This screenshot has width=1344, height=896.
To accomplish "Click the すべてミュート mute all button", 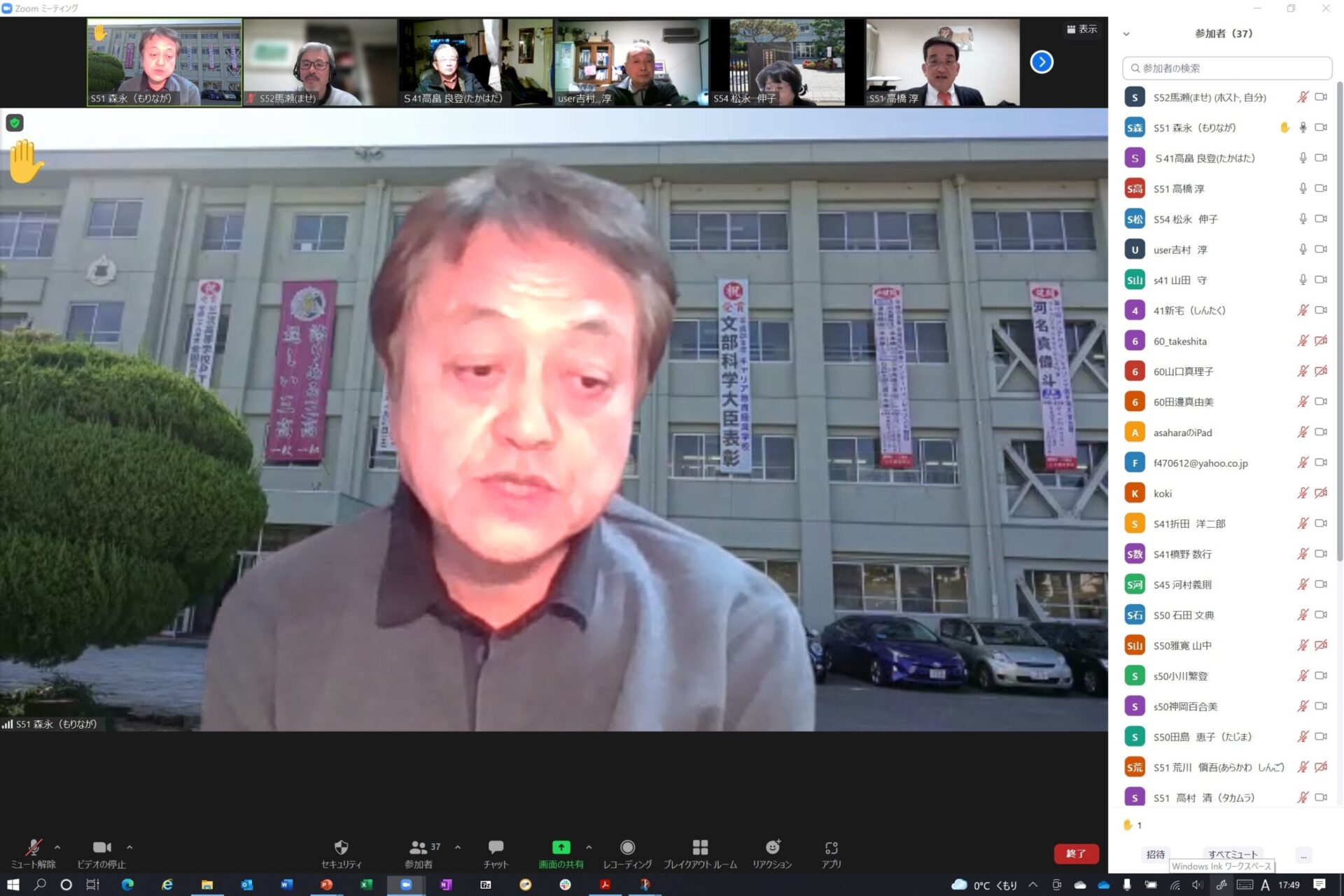I will tap(1233, 855).
